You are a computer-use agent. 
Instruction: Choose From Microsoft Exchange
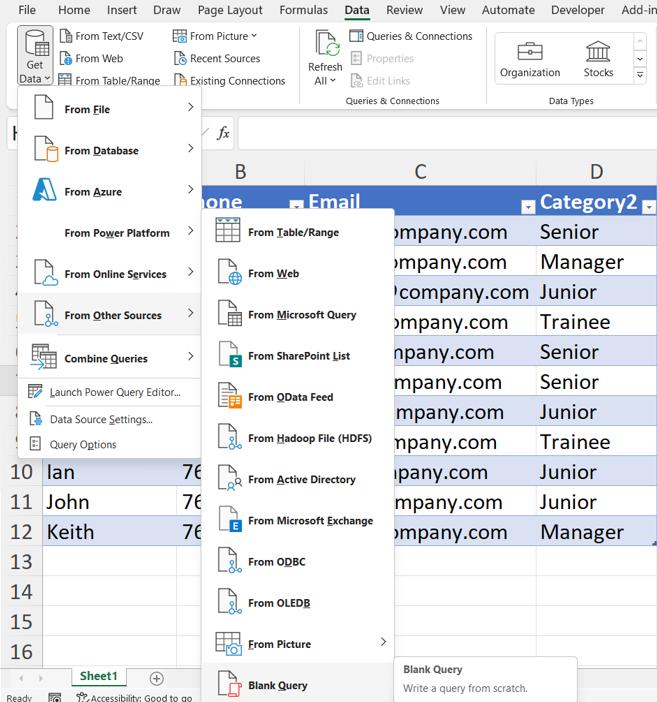(x=297, y=520)
